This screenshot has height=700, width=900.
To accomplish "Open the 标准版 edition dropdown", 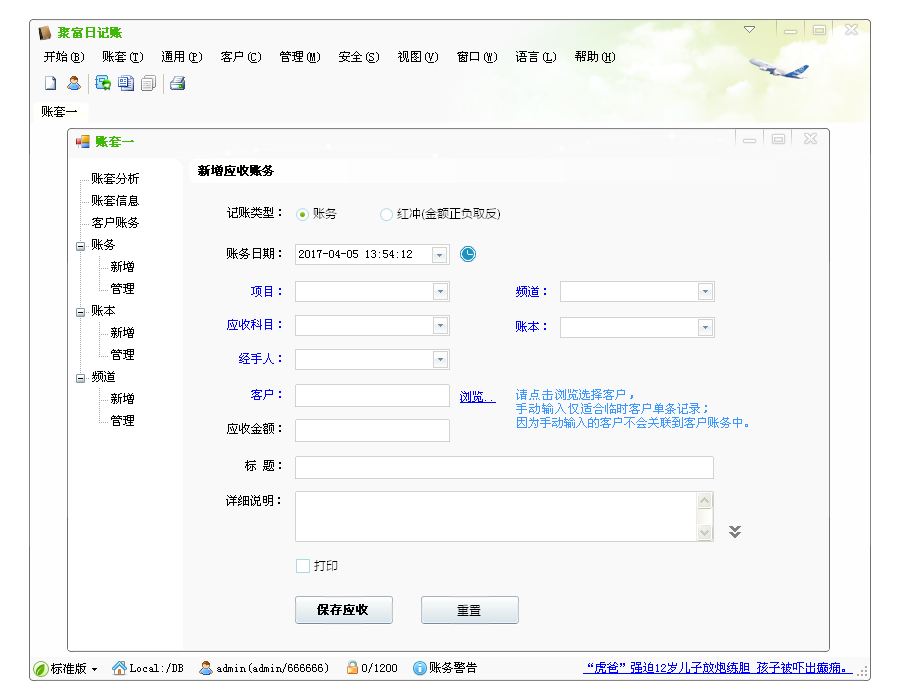I will point(94,670).
